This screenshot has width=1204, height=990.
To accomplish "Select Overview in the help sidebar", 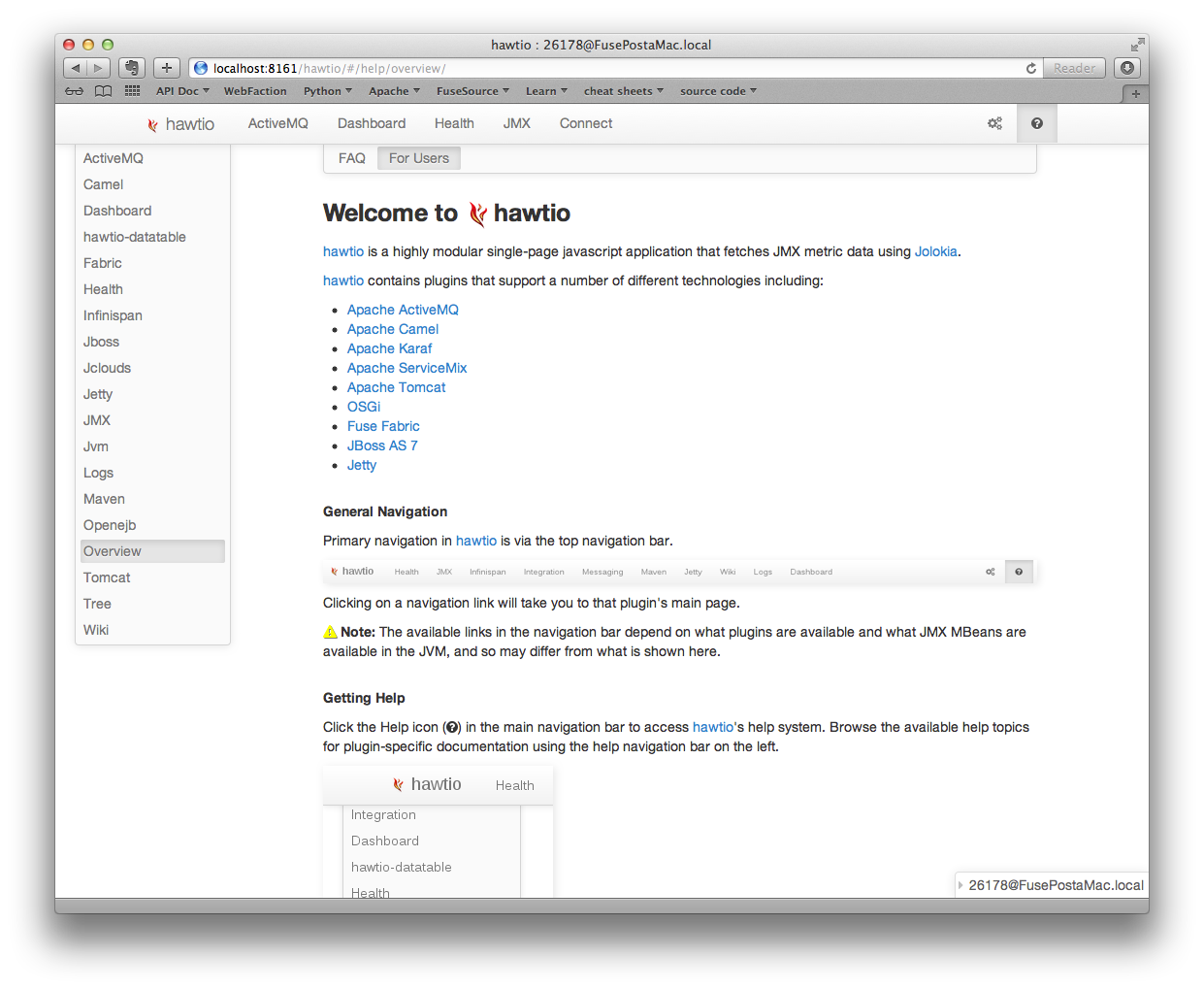I will (152, 551).
